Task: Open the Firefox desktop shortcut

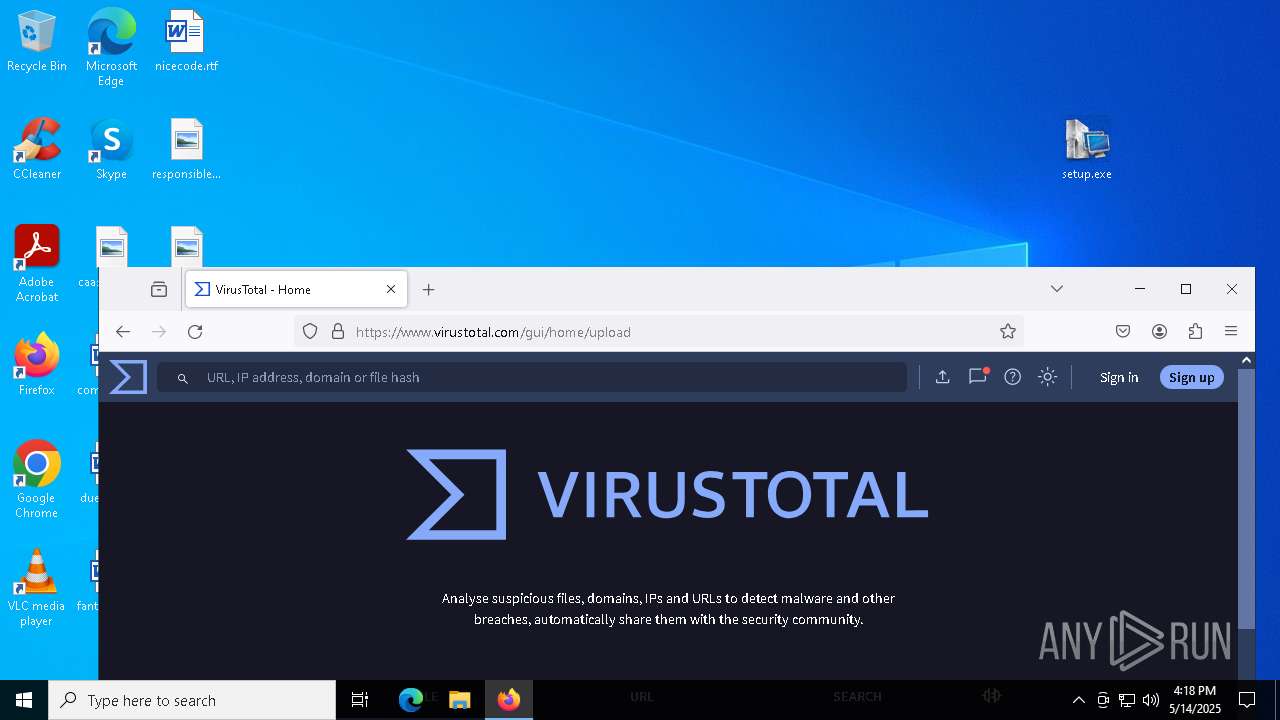Action: 37,365
